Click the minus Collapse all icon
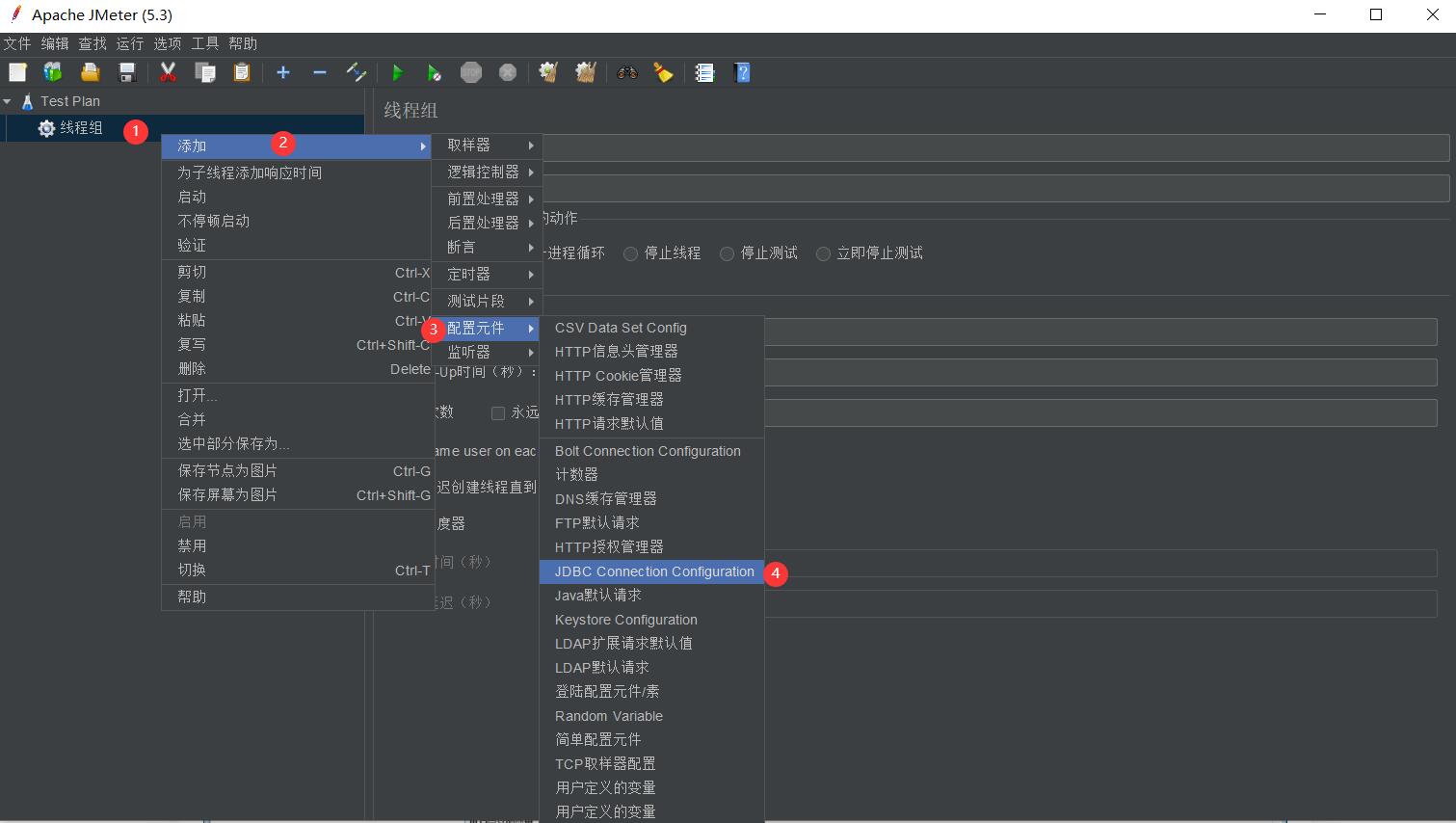This screenshot has width=1456, height=823. [320, 72]
